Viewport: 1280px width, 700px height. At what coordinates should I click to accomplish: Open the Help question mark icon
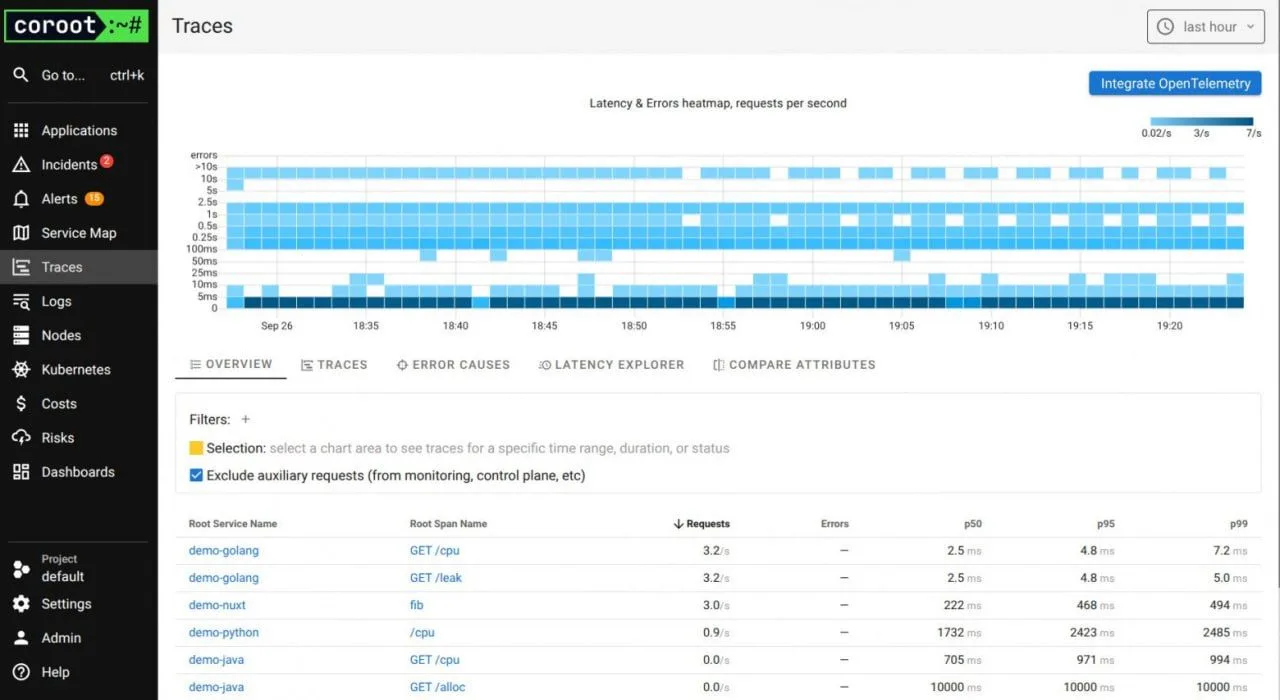[x=21, y=672]
